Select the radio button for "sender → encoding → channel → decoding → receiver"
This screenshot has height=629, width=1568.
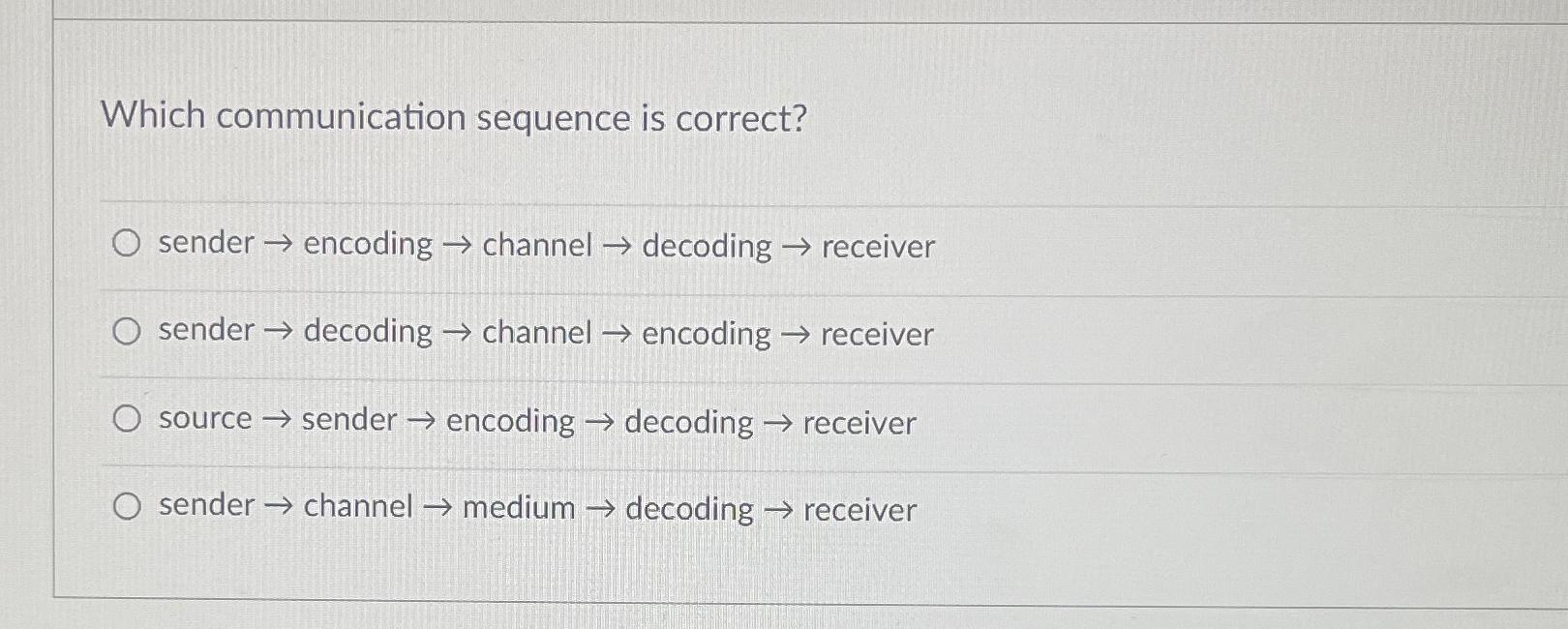(127, 245)
